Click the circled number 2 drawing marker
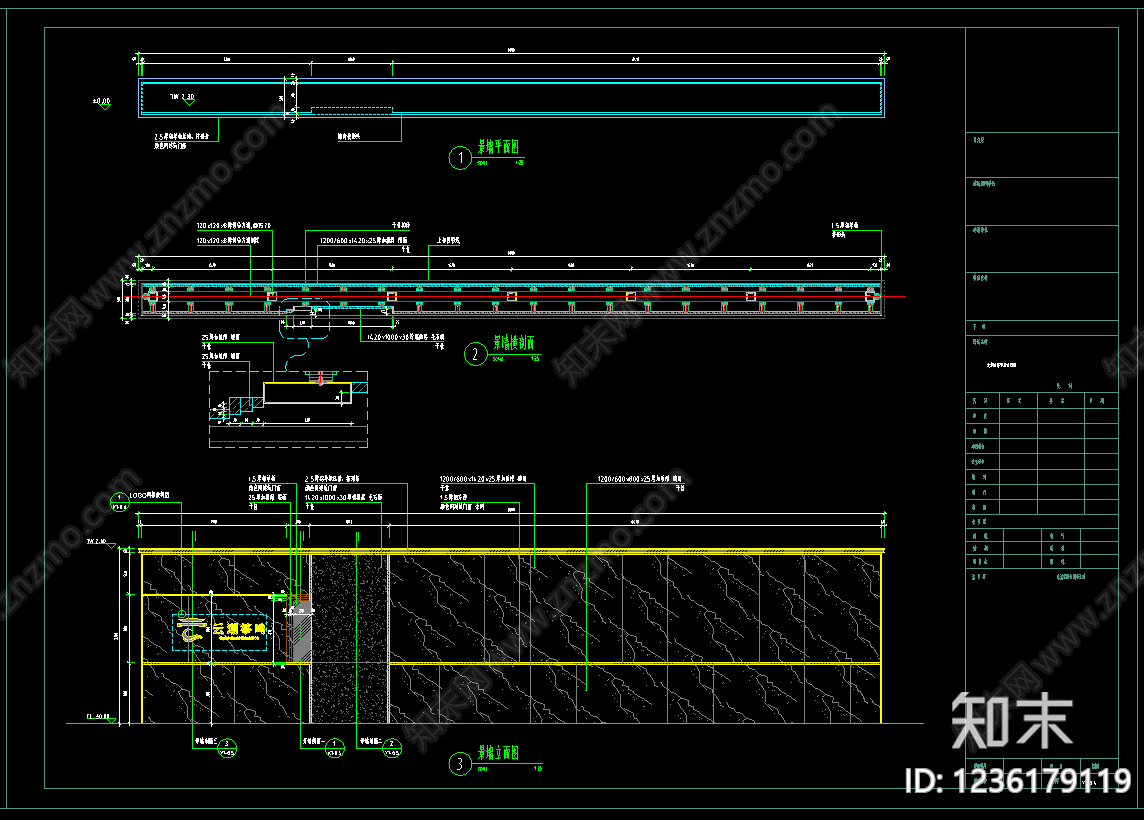Image resolution: width=1144 pixels, height=820 pixels. coord(476,354)
